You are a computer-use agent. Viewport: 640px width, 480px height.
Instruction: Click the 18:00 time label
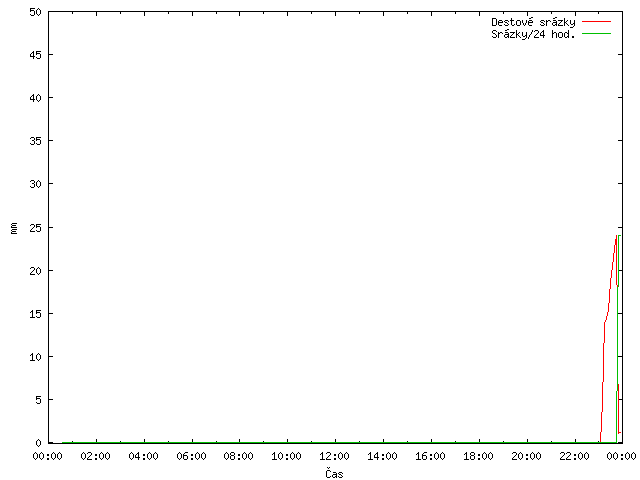coord(478,456)
